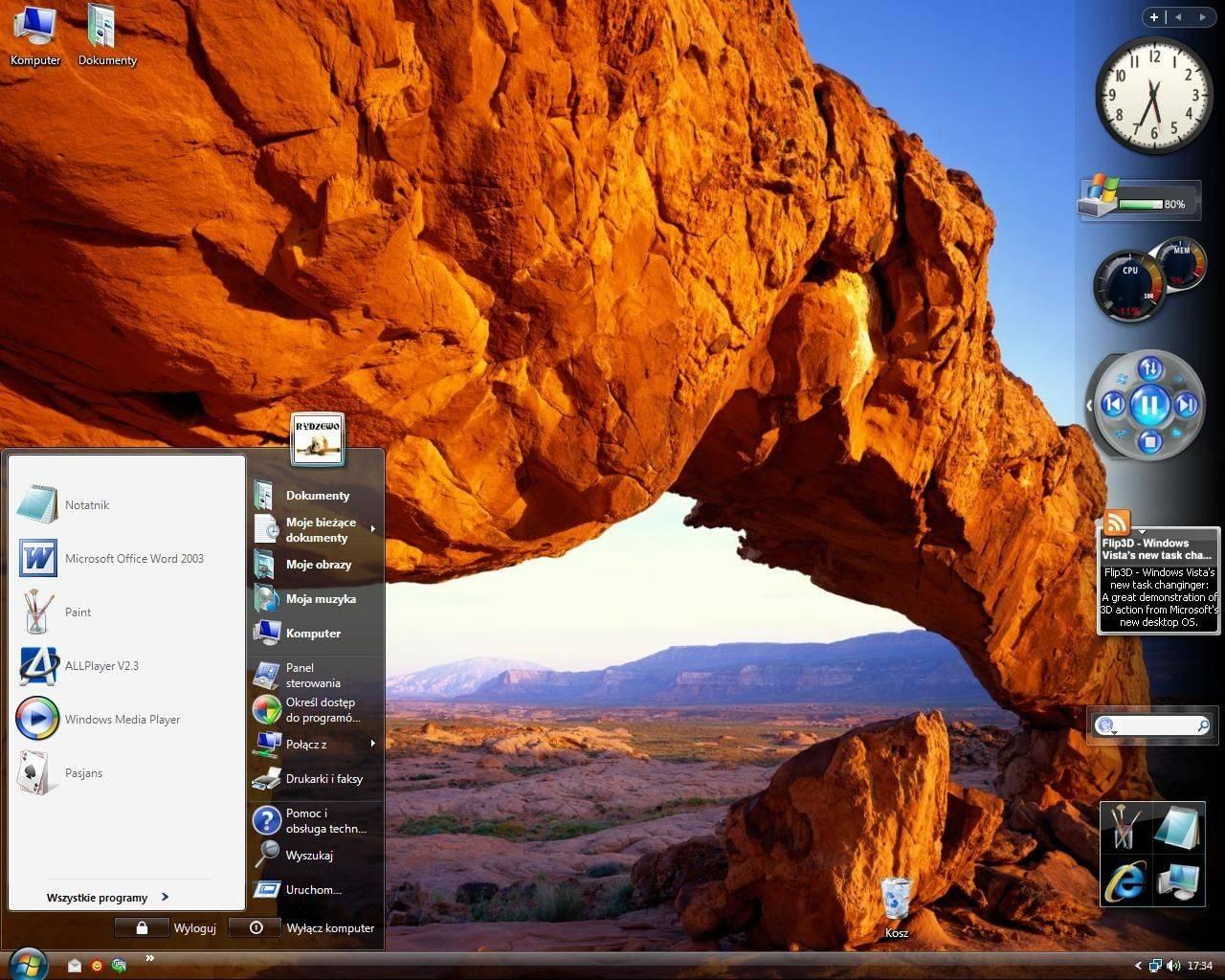Expand Wszystkie programy list
Image resolution: width=1225 pixels, height=980 pixels.
[107, 898]
